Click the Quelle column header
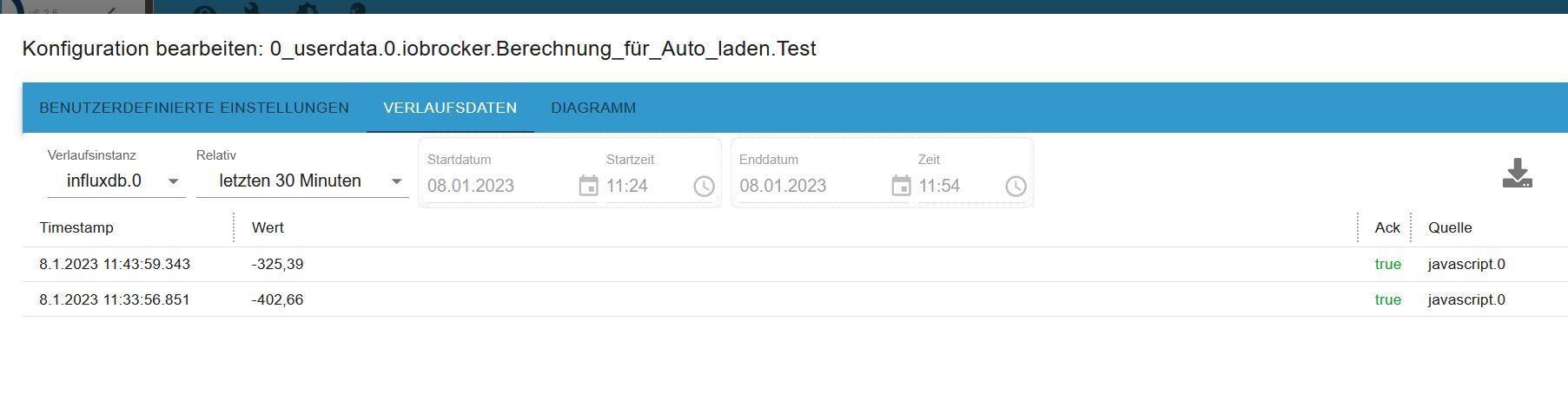 pyautogui.click(x=1450, y=227)
